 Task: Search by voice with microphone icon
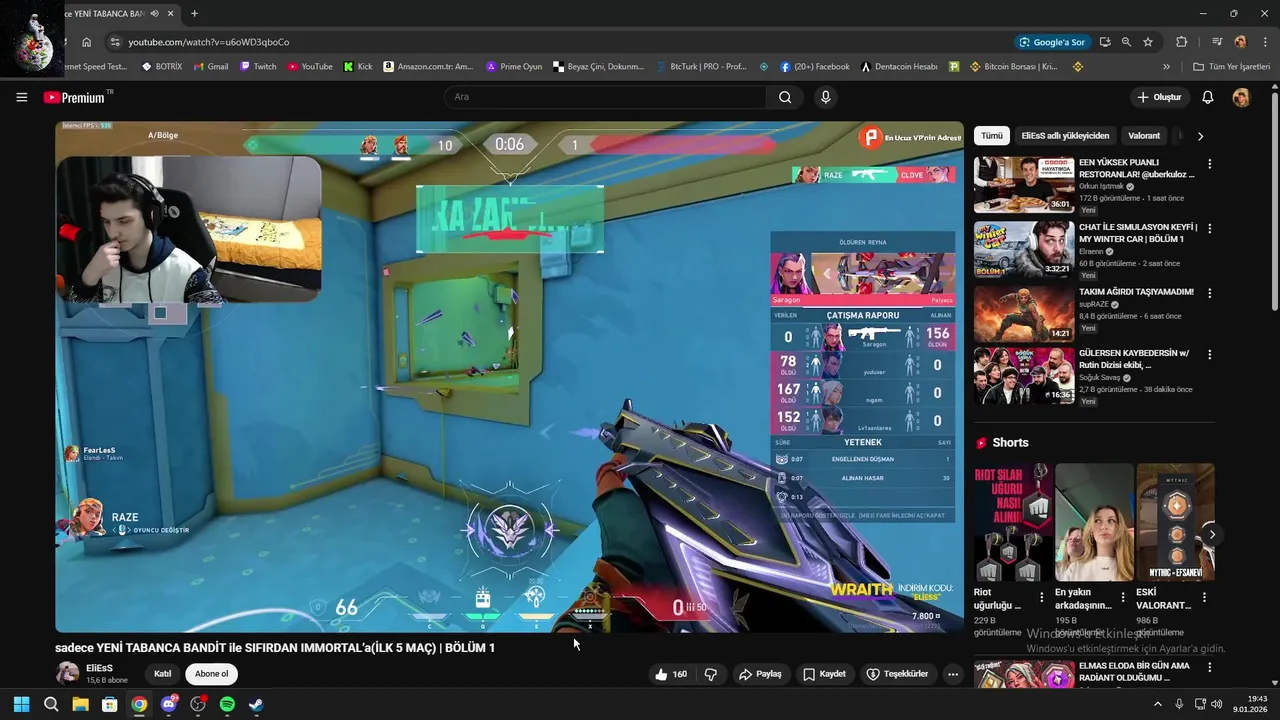coord(825,97)
